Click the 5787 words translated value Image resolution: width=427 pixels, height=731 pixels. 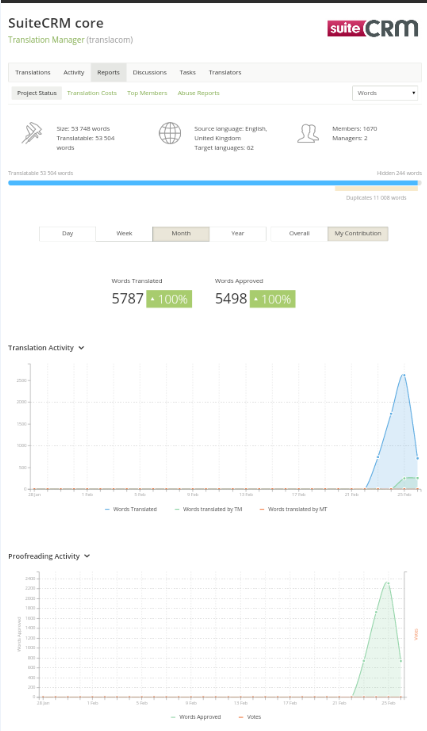[x=127, y=299]
